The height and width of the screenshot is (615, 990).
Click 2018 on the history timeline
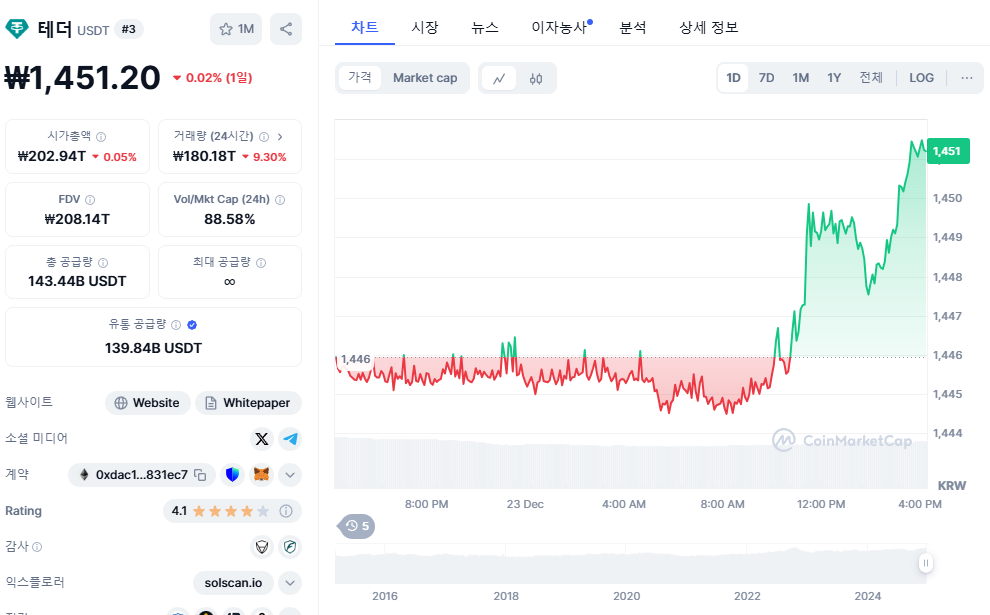506,596
